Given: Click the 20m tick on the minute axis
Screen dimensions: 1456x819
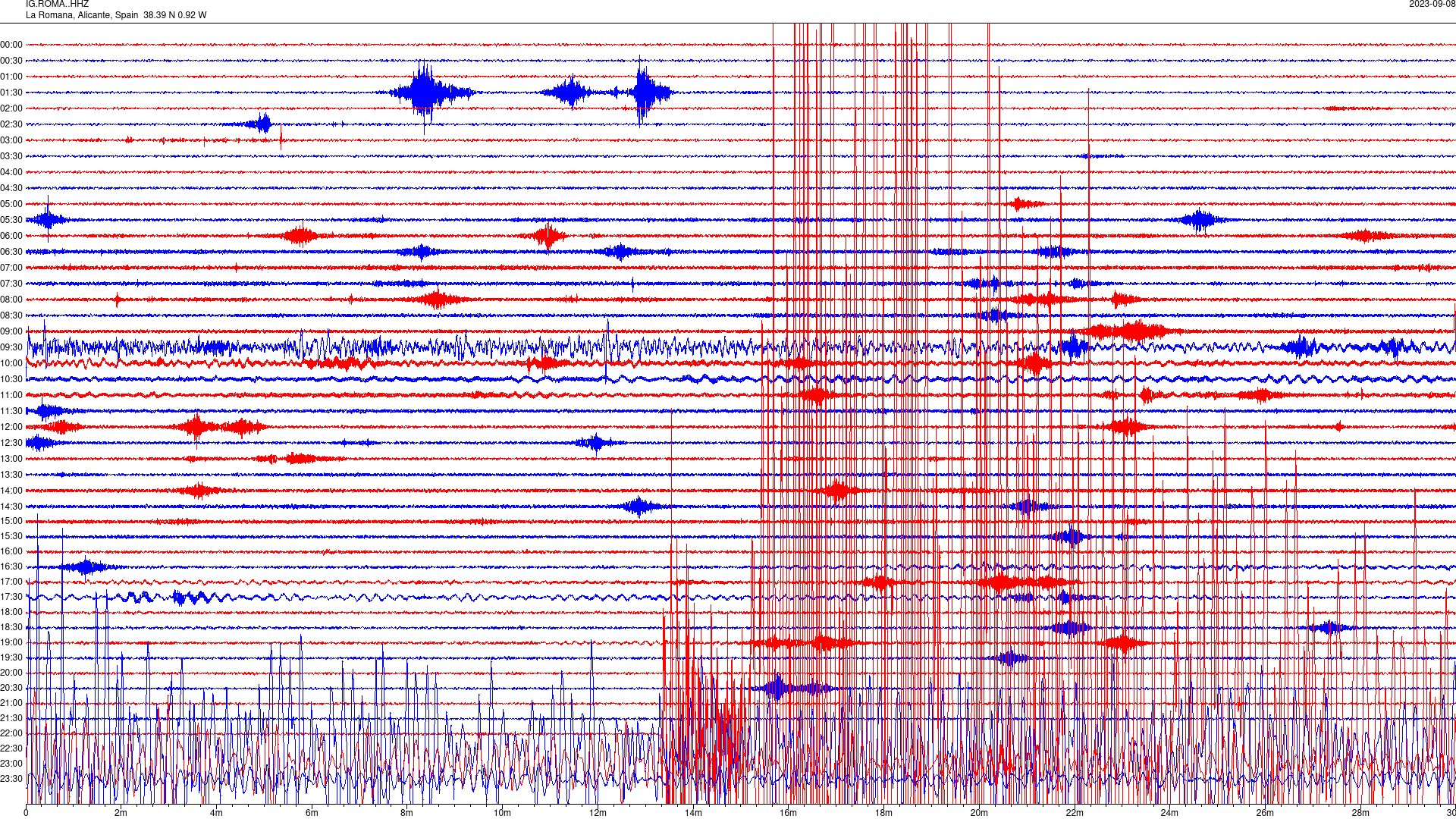Looking at the screenshot, I should click(x=979, y=813).
